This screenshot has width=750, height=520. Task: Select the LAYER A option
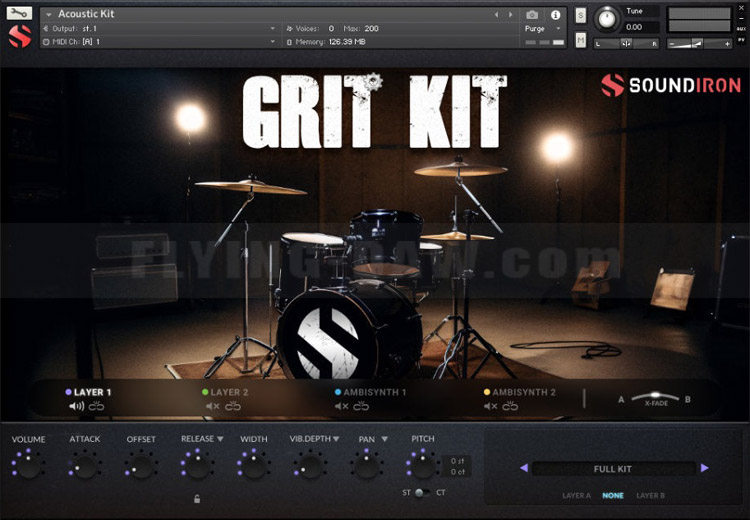tap(576, 496)
